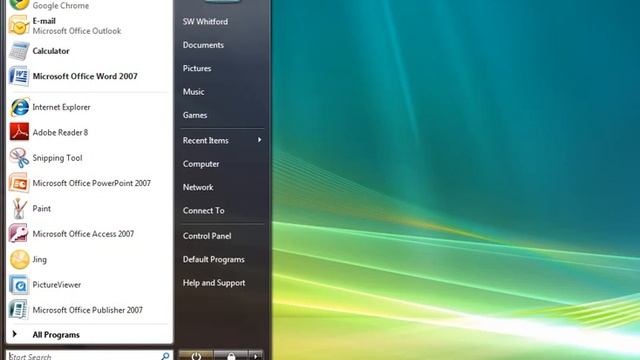Click the power button
The width and height of the screenshot is (640, 360).
[196, 356]
